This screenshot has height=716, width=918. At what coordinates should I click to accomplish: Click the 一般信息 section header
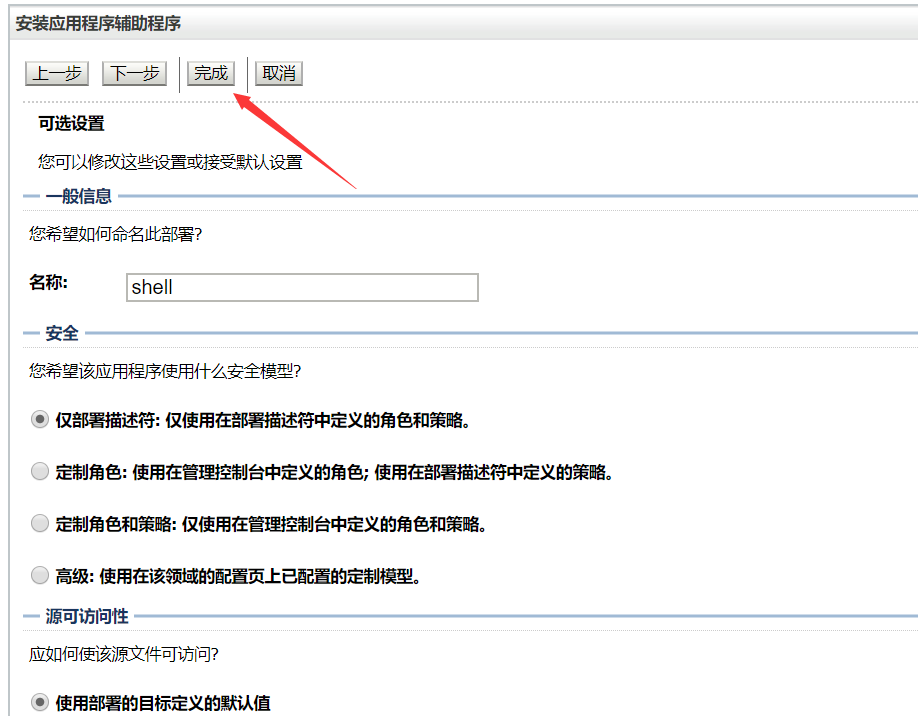[x=63, y=195]
